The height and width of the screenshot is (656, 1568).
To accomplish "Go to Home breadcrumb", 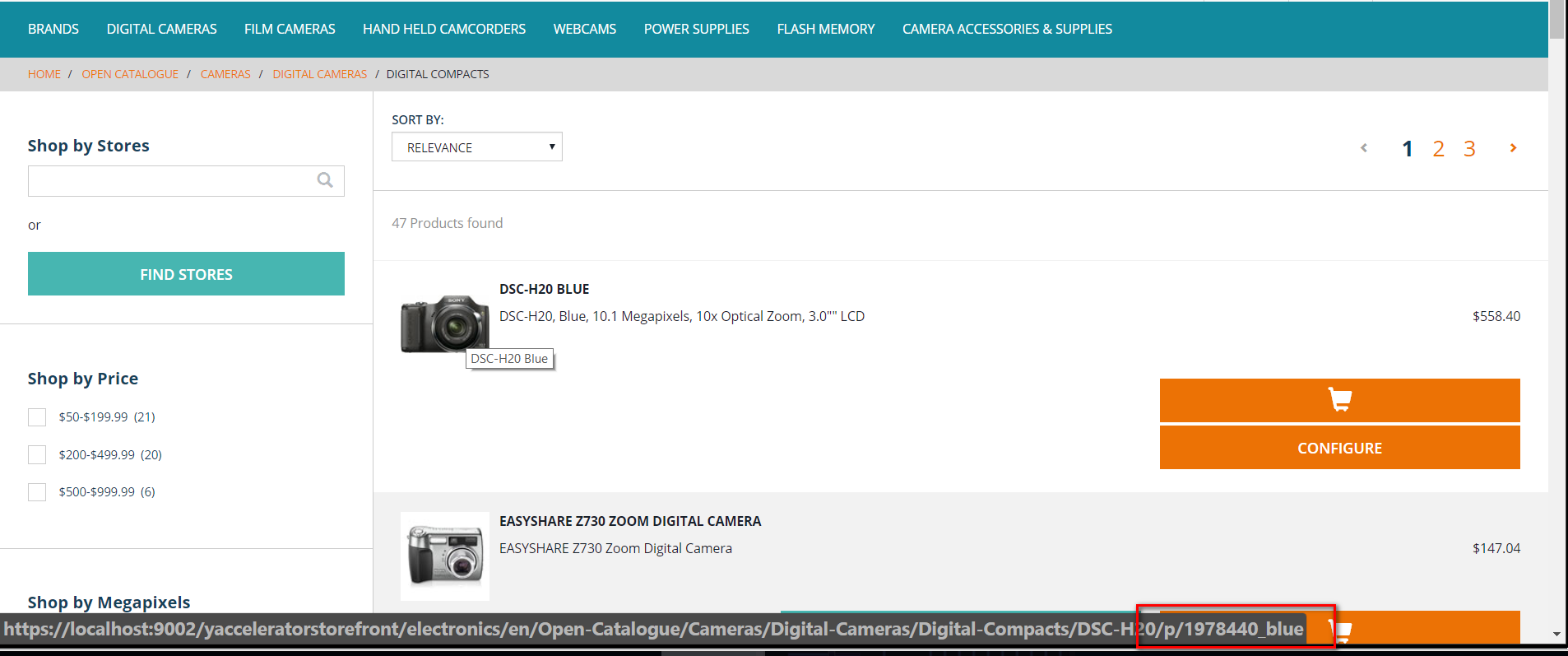I will point(44,74).
